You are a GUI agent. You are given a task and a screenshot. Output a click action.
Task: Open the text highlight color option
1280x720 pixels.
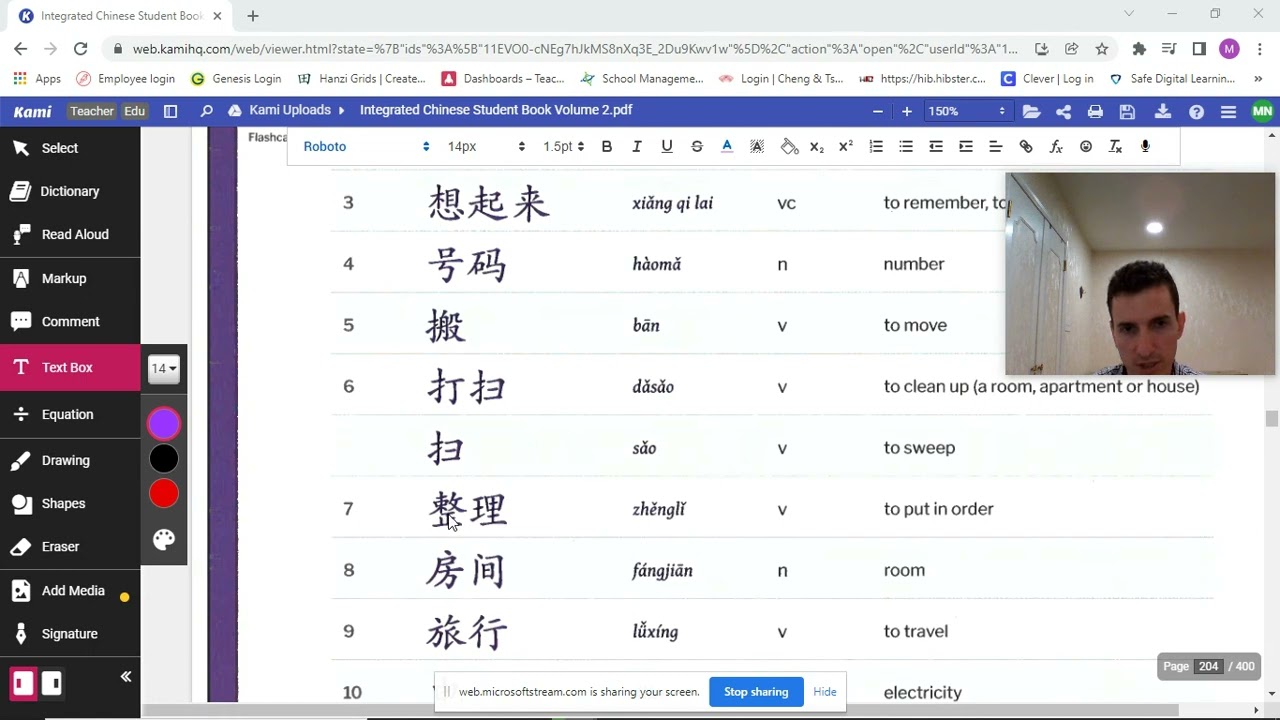pyautogui.click(x=757, y=147)
